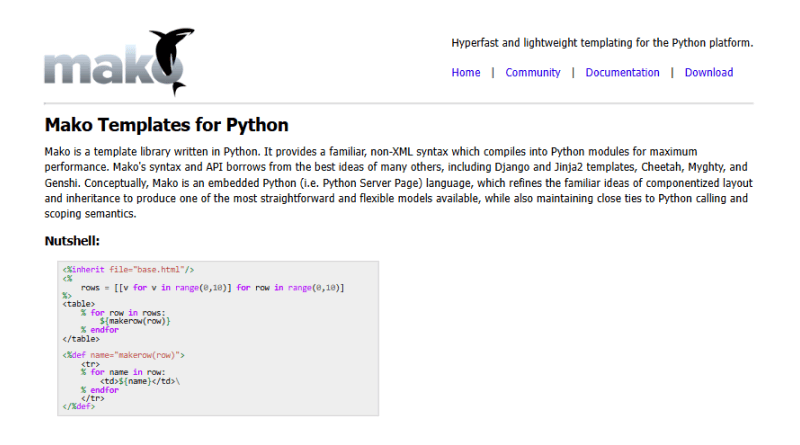This screenshot has height=445, width=800.
Task: Click the 'Nutshell:' subheading
Action: click(x=72, y=240)
